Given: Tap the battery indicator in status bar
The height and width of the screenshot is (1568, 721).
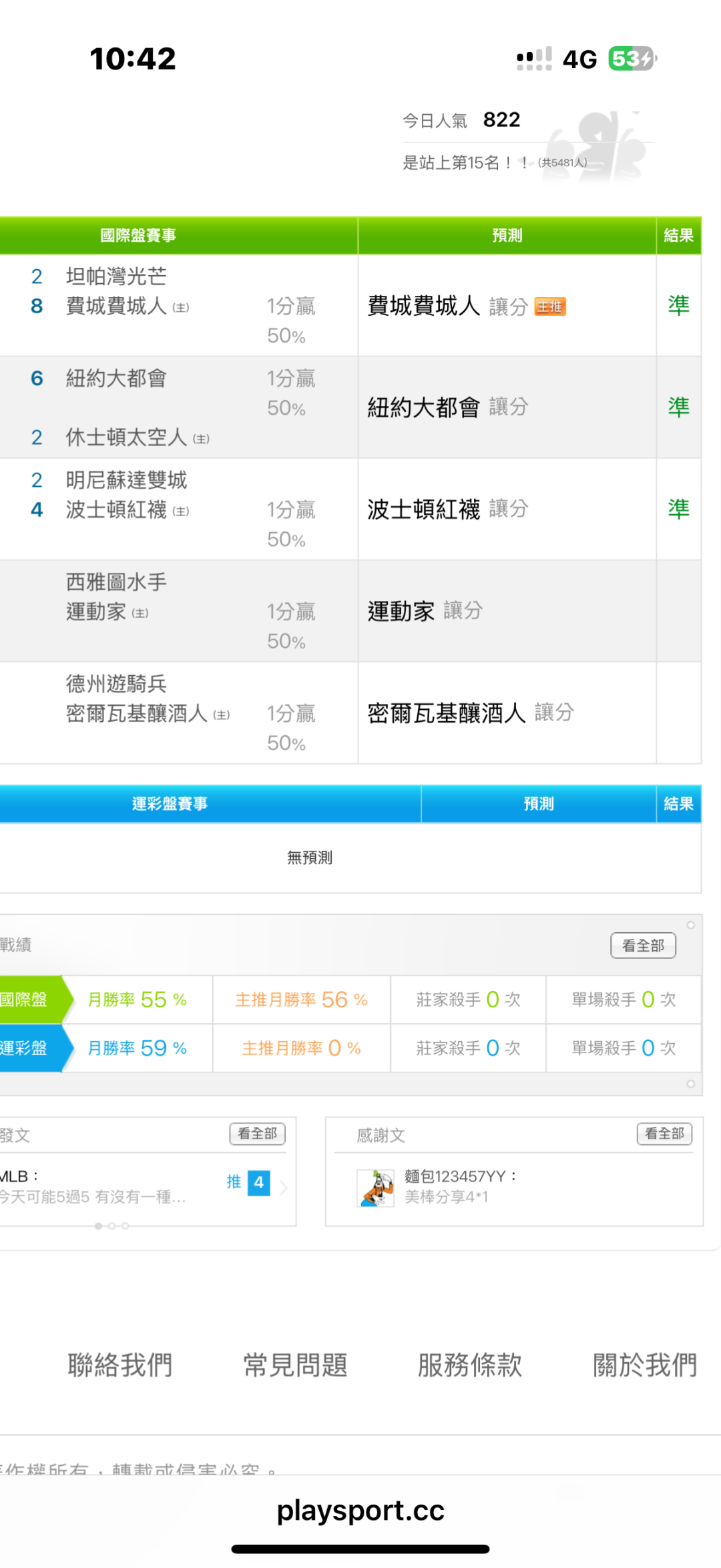Looking at the screenshot, I should pos(632,59).
